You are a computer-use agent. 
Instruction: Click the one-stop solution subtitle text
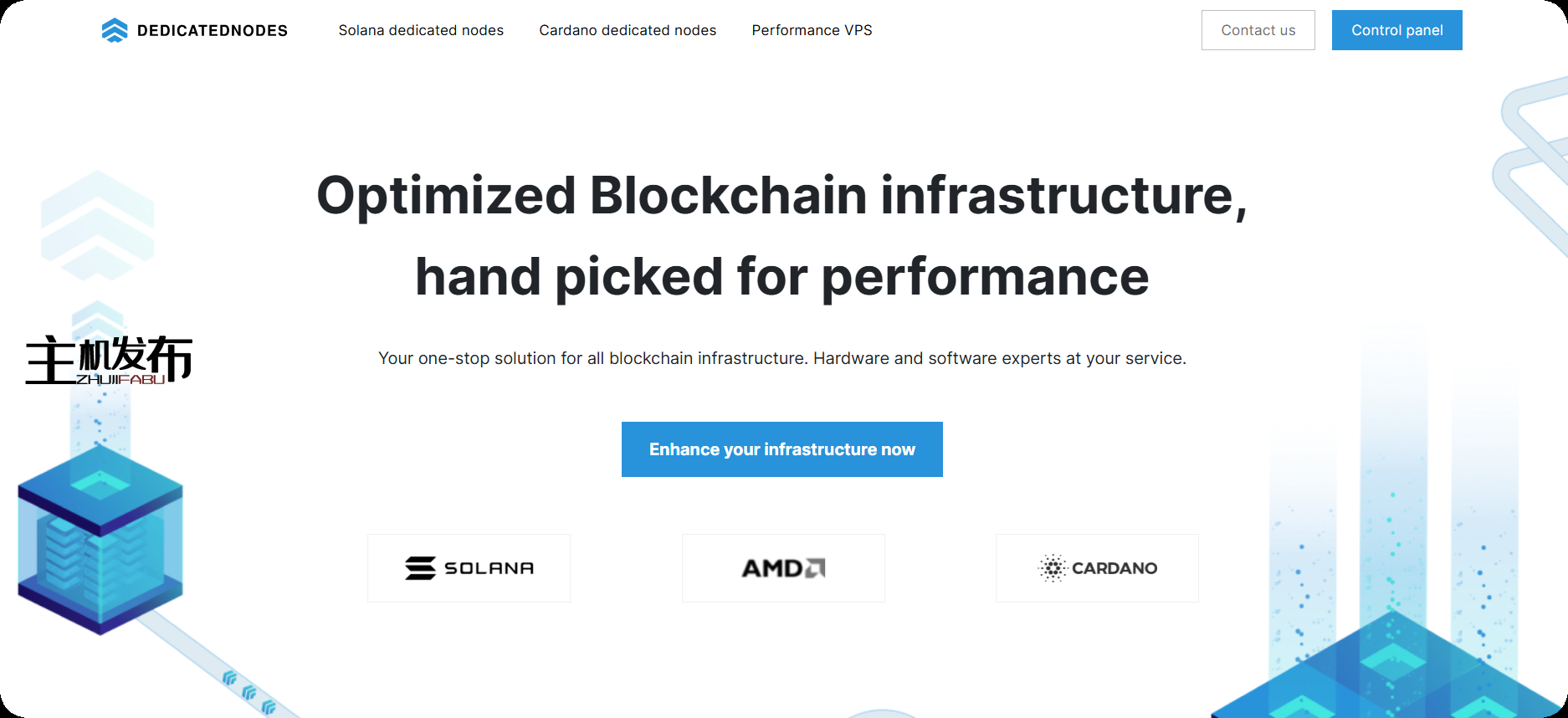click(781, 358)
